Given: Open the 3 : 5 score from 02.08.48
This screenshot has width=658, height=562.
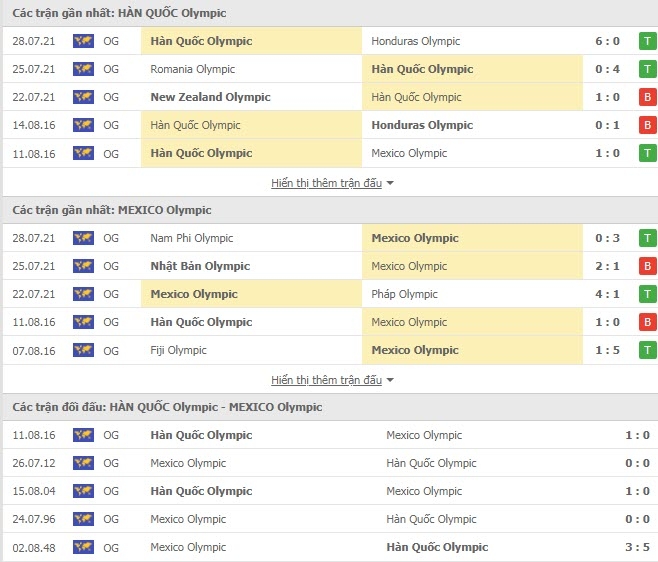Looking at the screenshot, I should pos(637,547).
